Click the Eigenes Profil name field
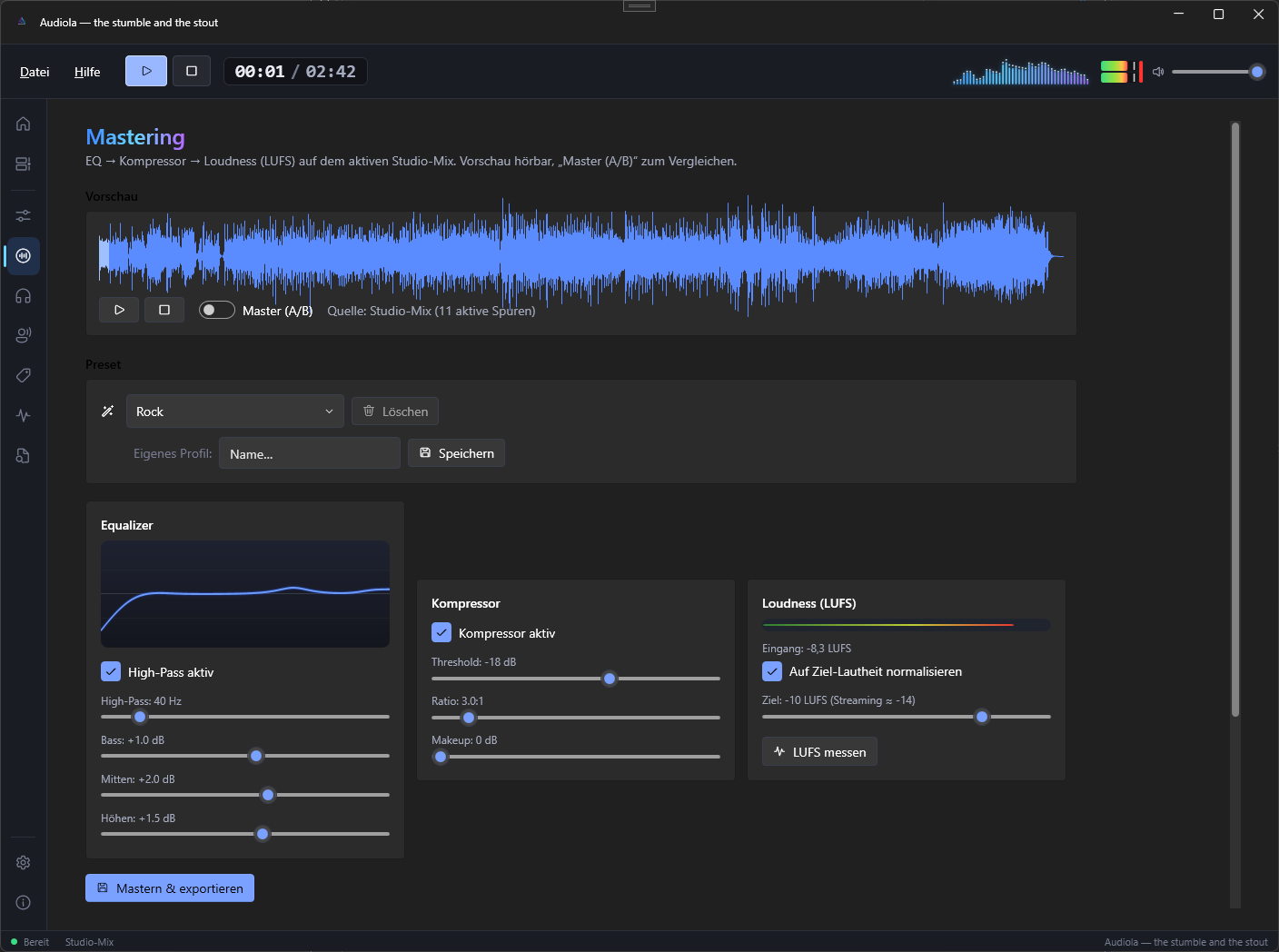Viewport: 1279px width, 952px height. click(x=310, y=453)
